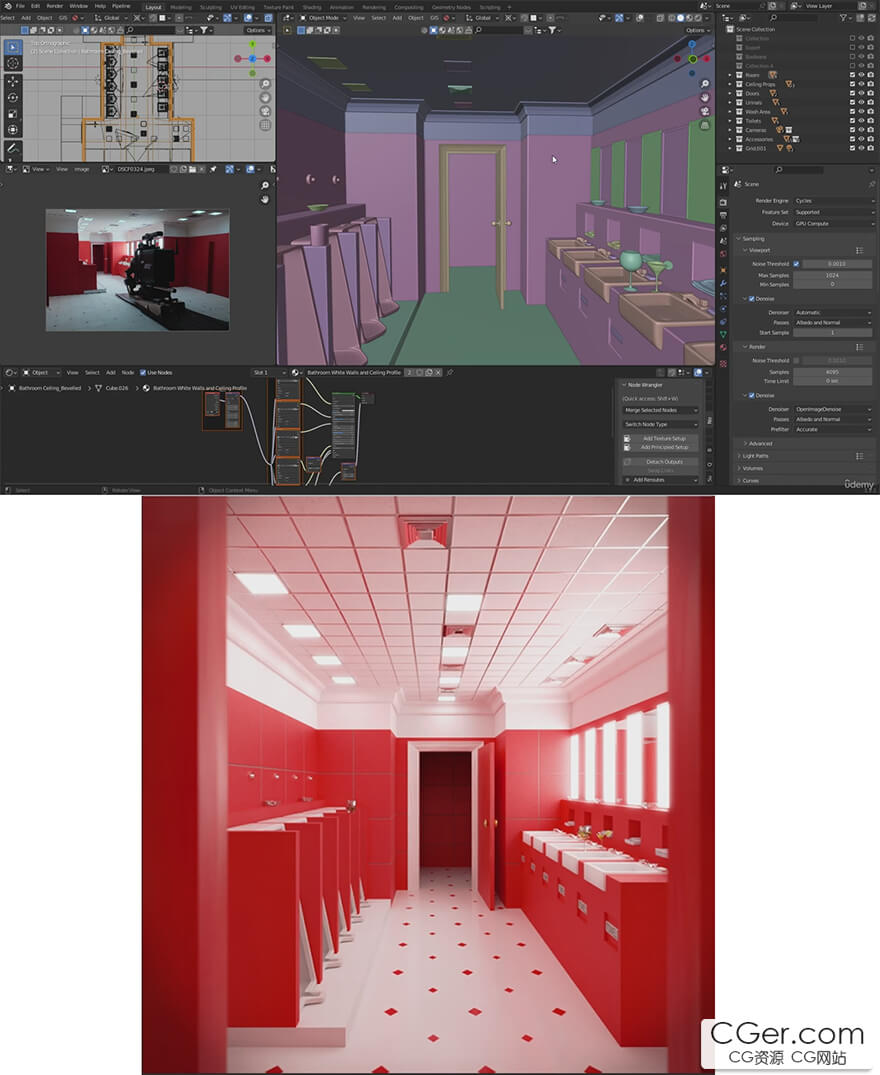Screen dimensions: 880x1075
Task: Hide the Doors collection with eye icon
Action: [x=861, y=93]
